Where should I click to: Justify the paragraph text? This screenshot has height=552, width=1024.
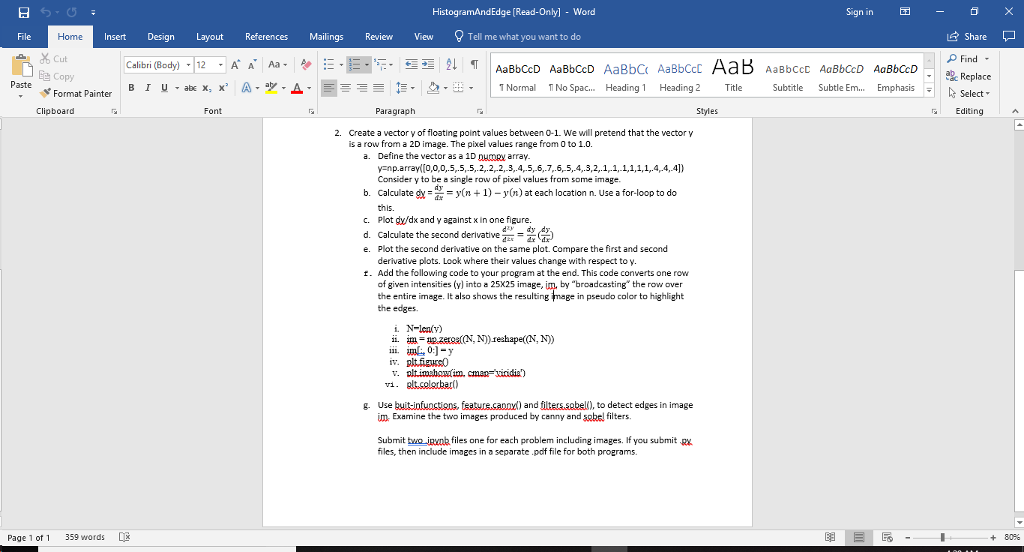point(379,88)
